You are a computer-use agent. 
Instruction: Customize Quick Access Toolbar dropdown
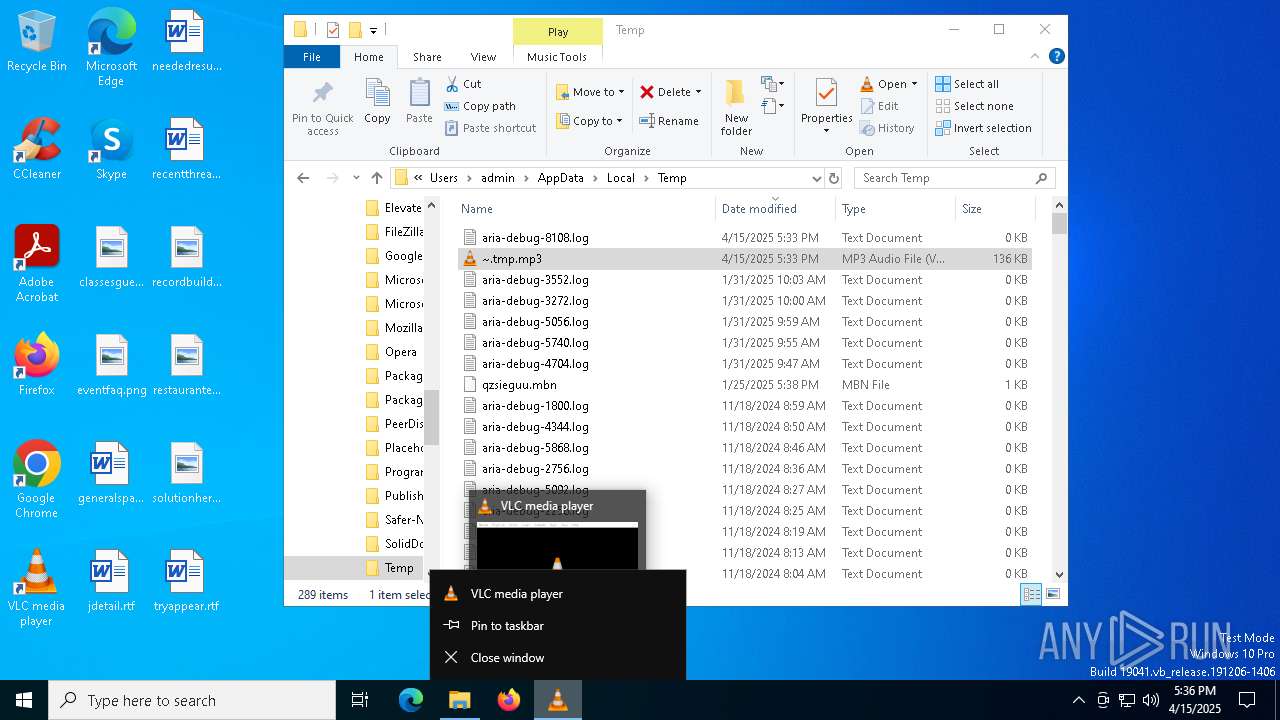coord(373,30)
